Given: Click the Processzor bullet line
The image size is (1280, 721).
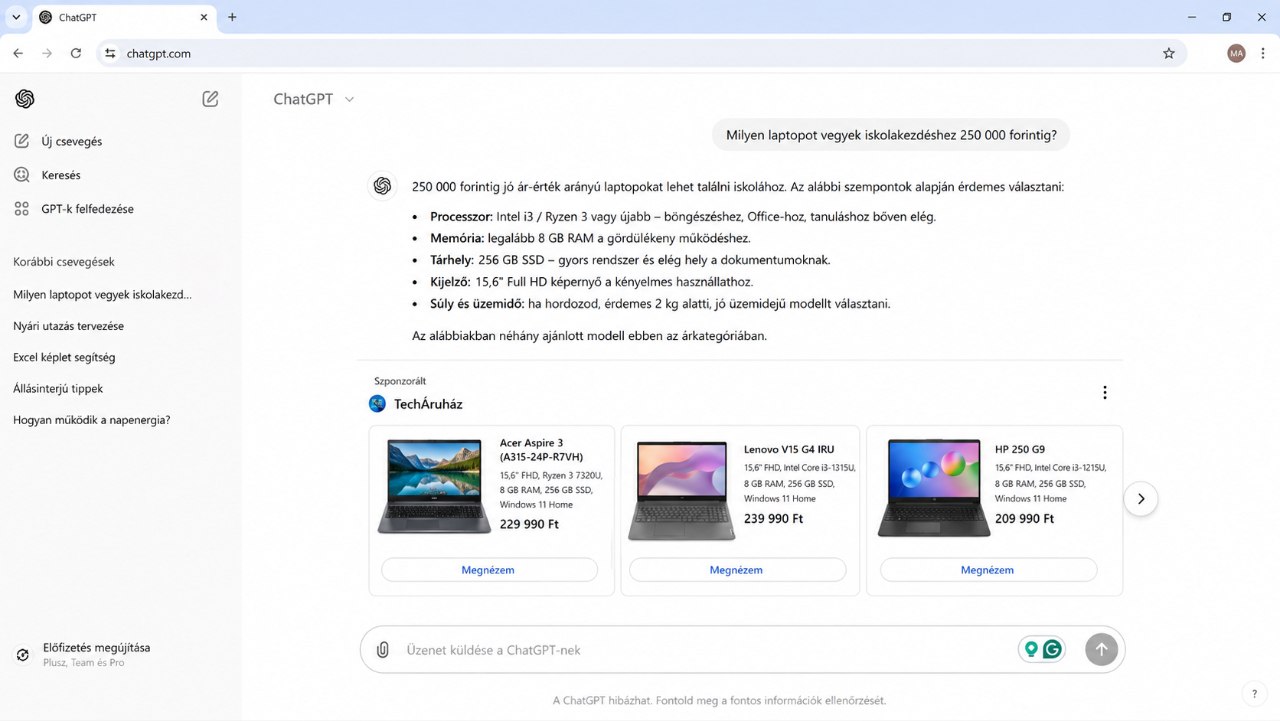Looking at the screenshot, I should (x=683, y=216).
